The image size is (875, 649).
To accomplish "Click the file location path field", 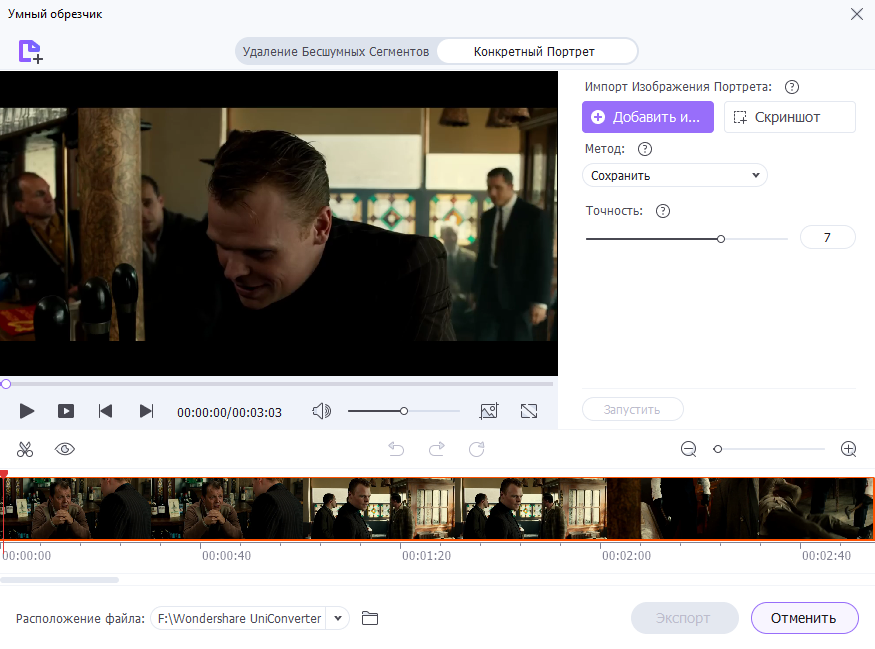I will tap(239, 618).
